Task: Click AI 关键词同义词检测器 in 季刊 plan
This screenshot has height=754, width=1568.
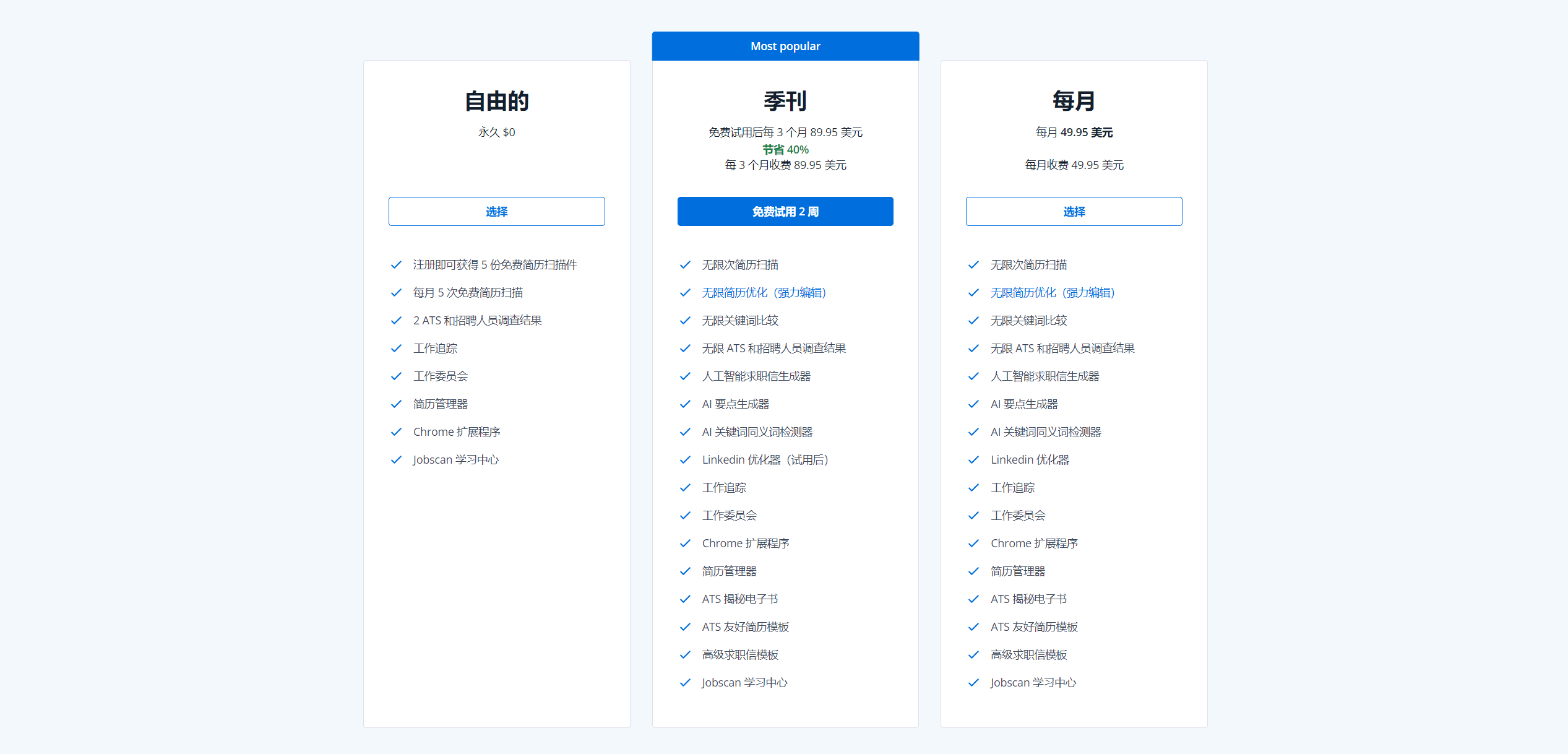Action: pos(757,432)
